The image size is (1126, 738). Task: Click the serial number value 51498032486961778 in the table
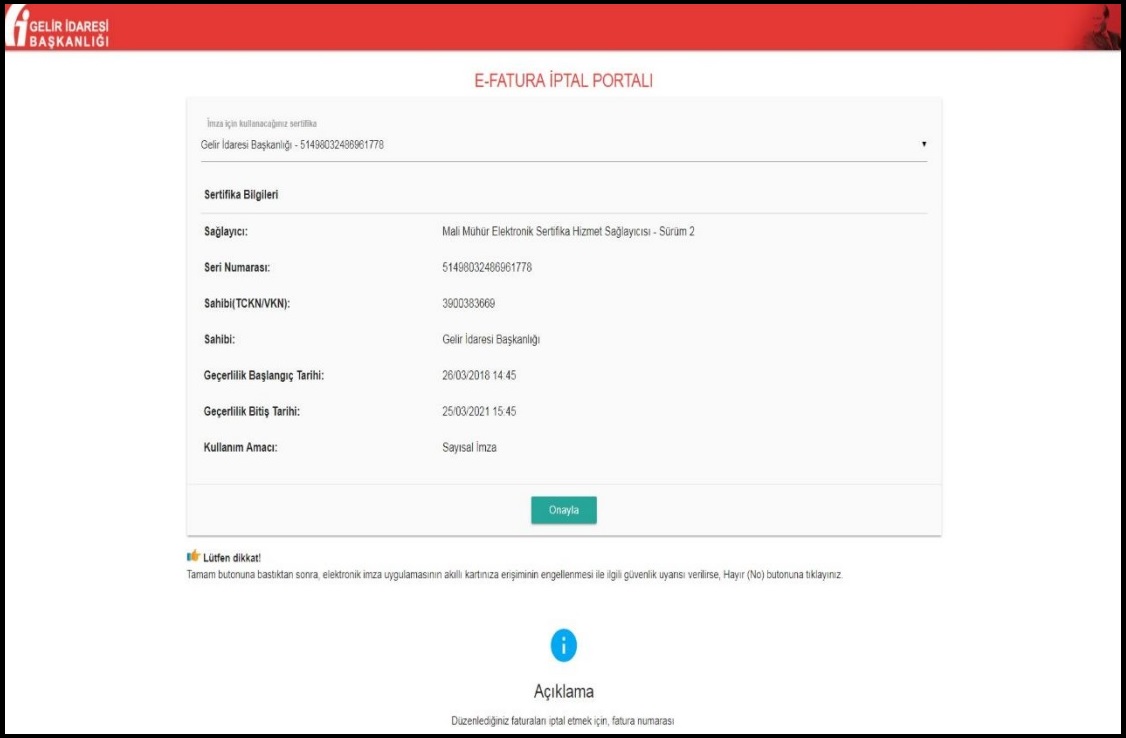(487, 268)
